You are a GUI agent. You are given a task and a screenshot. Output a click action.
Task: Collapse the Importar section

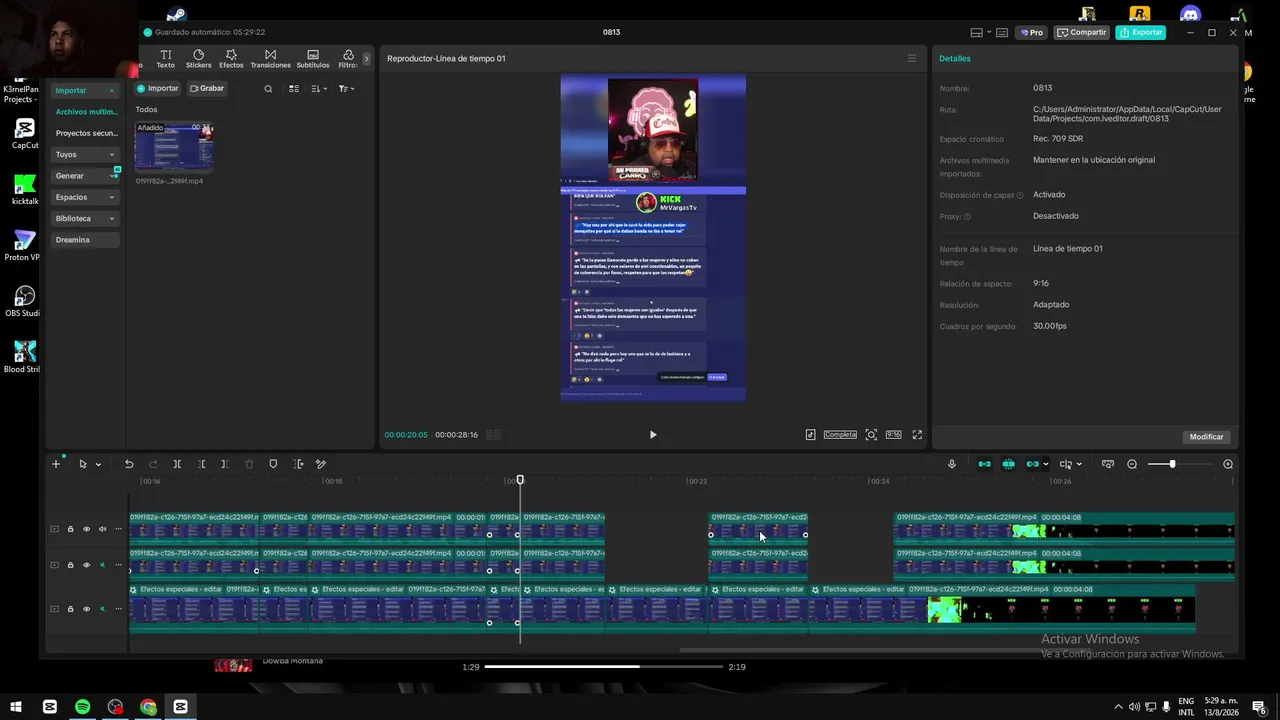point(111,91)
